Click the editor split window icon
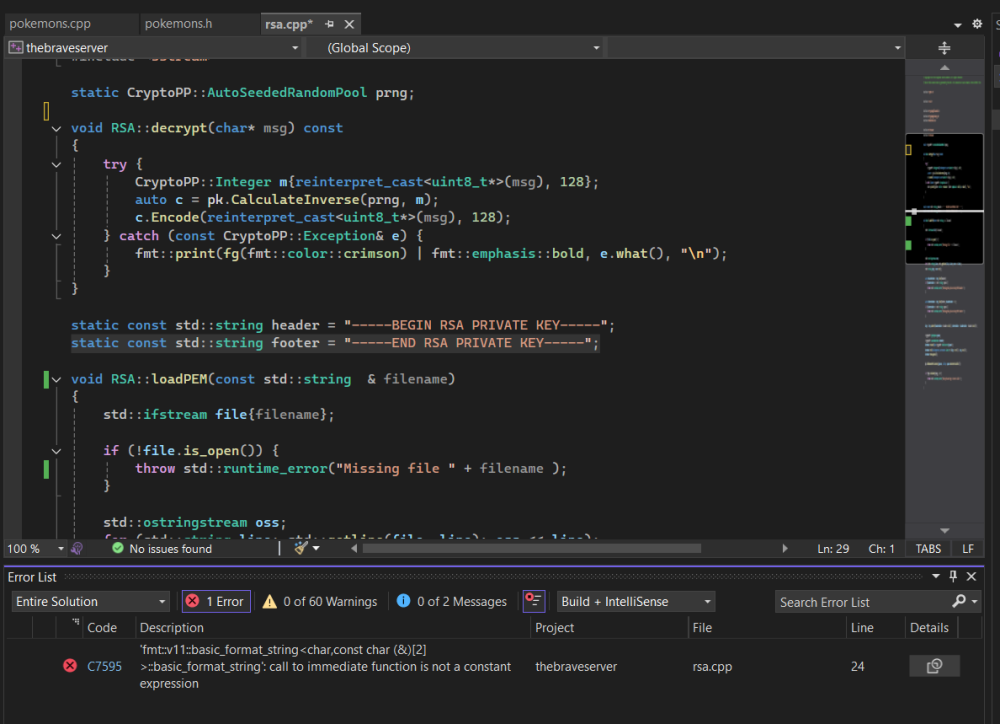The width and height of the screenshot is (1000, 724). click(x=944, y=48)
